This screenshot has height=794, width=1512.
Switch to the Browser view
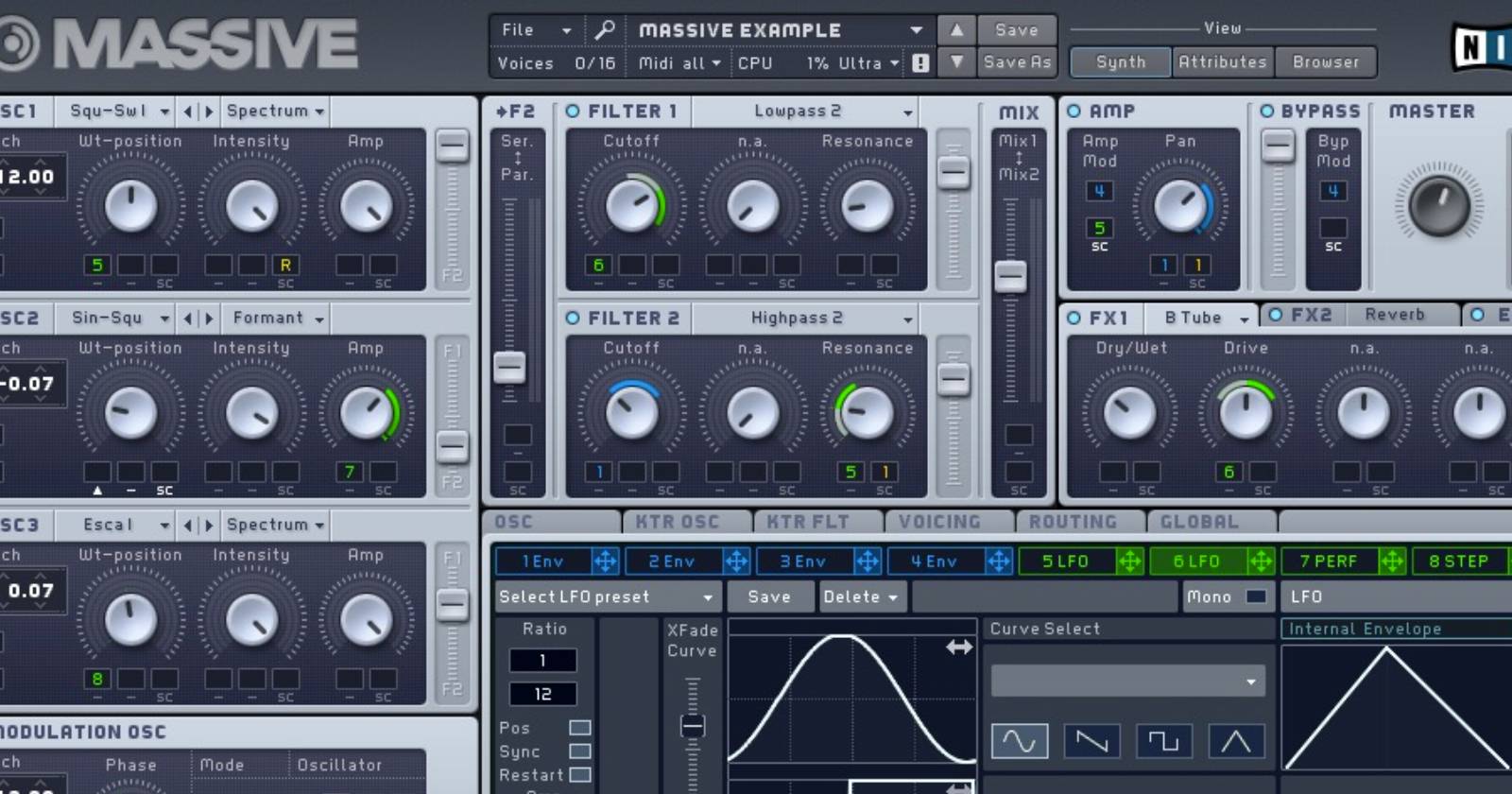pos(1326,62)
